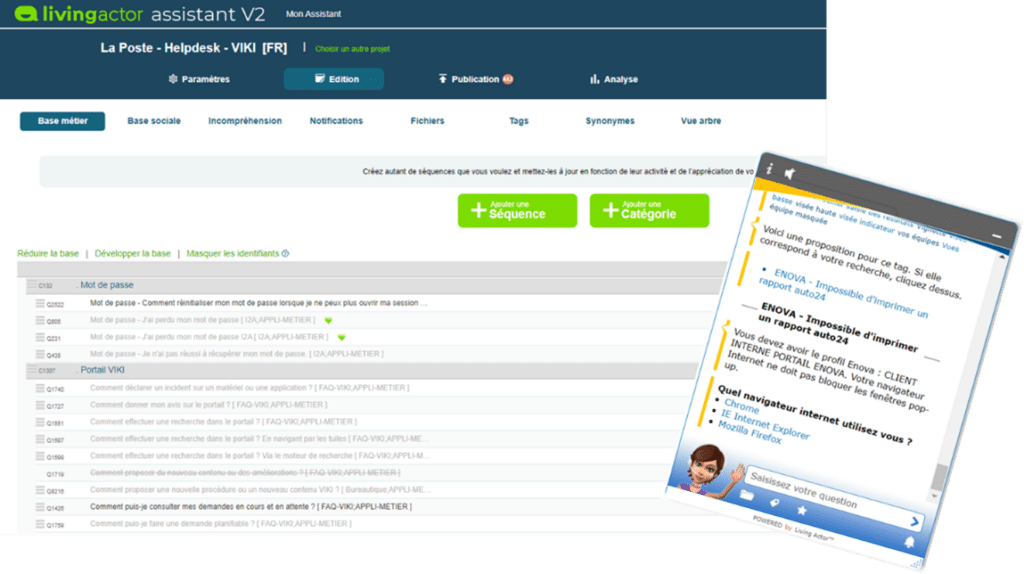Select the Base sociale tab
Screen dimensions: 1024x574
pyautogui.click(x=154, y=121)
